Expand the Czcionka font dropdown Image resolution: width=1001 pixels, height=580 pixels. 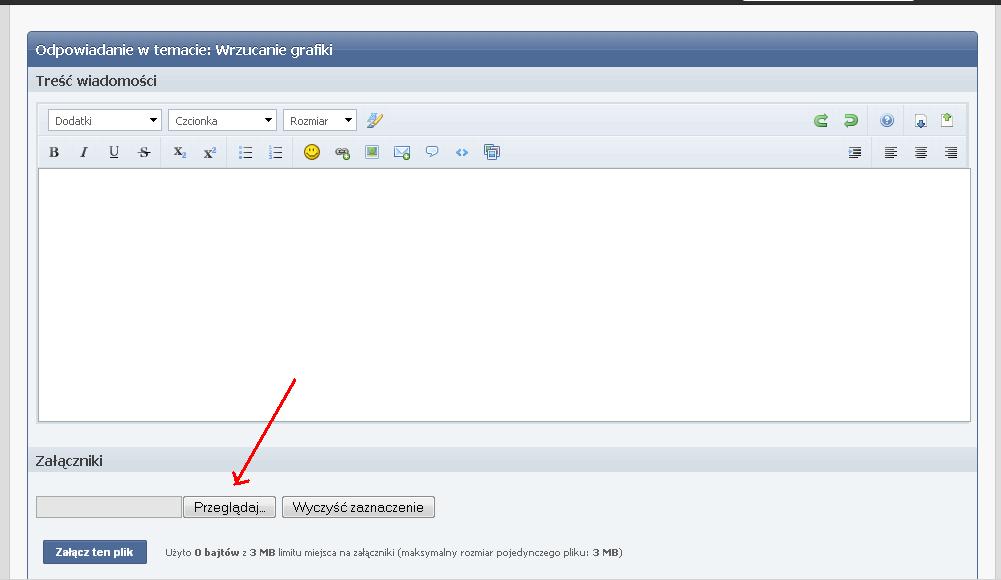coord(222,121)
